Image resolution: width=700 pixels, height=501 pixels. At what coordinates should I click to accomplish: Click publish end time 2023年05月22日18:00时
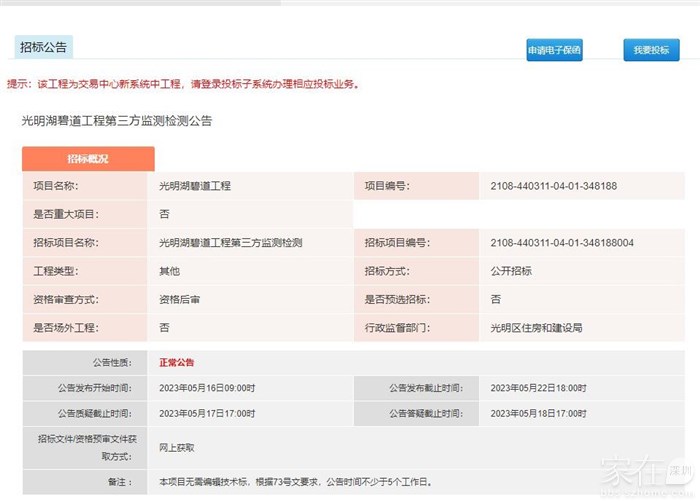pos(538,388)
